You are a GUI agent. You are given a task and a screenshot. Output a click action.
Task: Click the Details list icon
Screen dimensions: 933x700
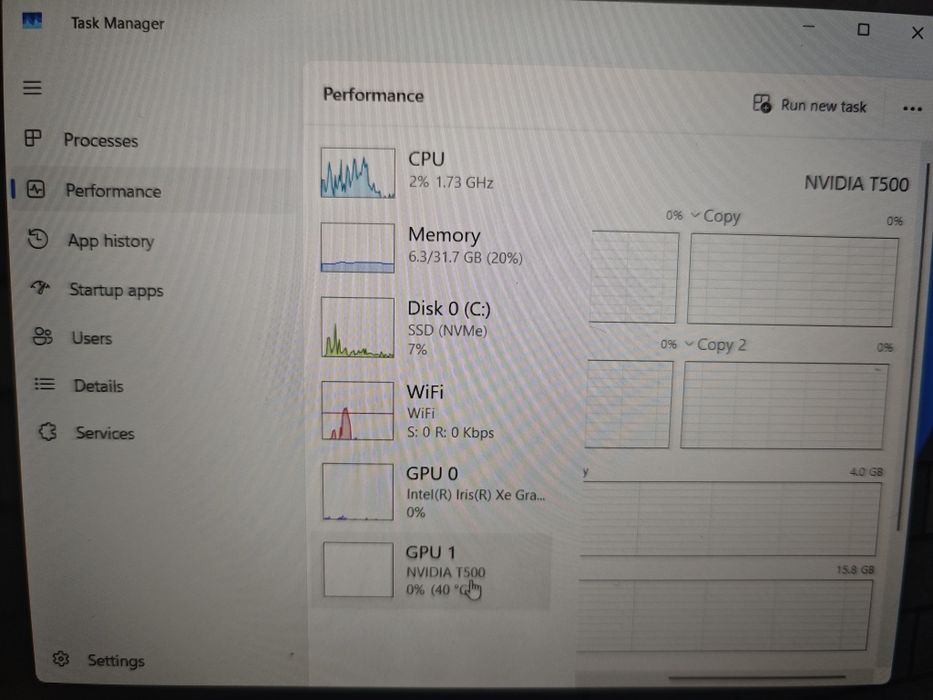click(44, 384)
